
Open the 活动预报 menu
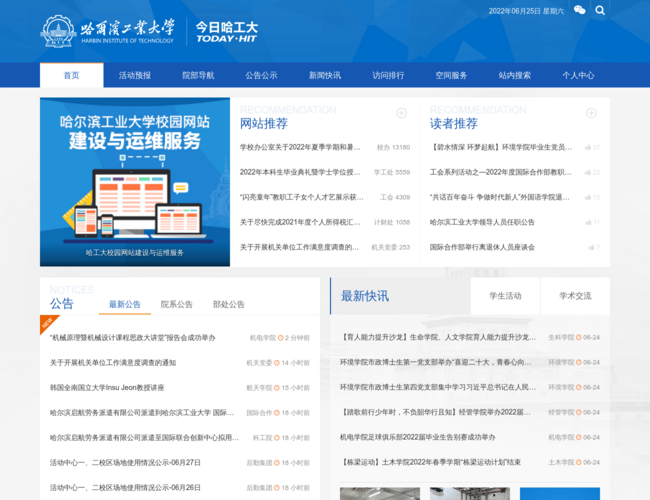click(134, 75)
